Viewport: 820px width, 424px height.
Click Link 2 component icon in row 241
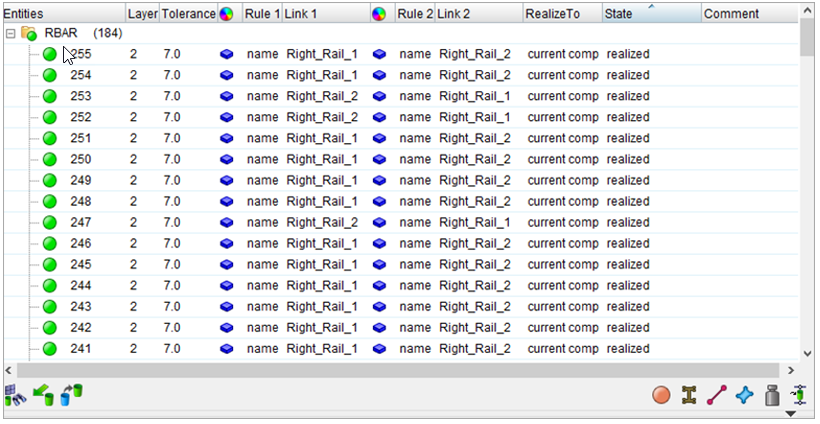(x=379, y=349)
